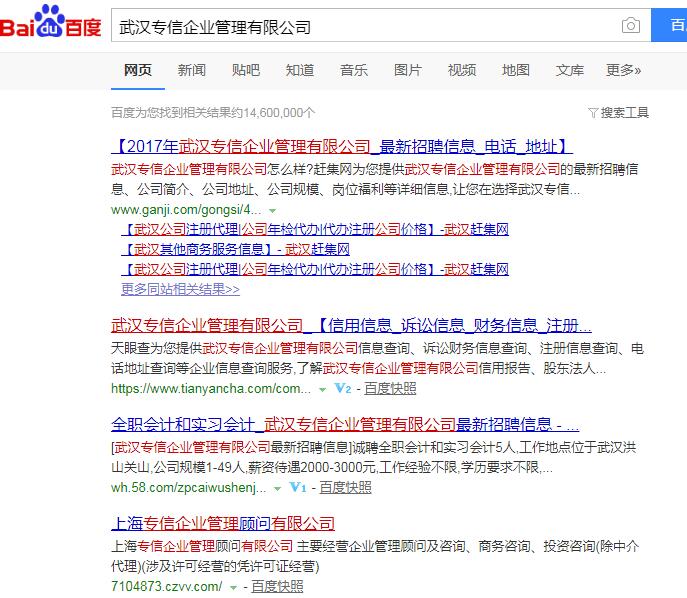Click 更多同站相关结果>> link
The height and width of the screenshot is (598, 687).
(x=181, y=289)
